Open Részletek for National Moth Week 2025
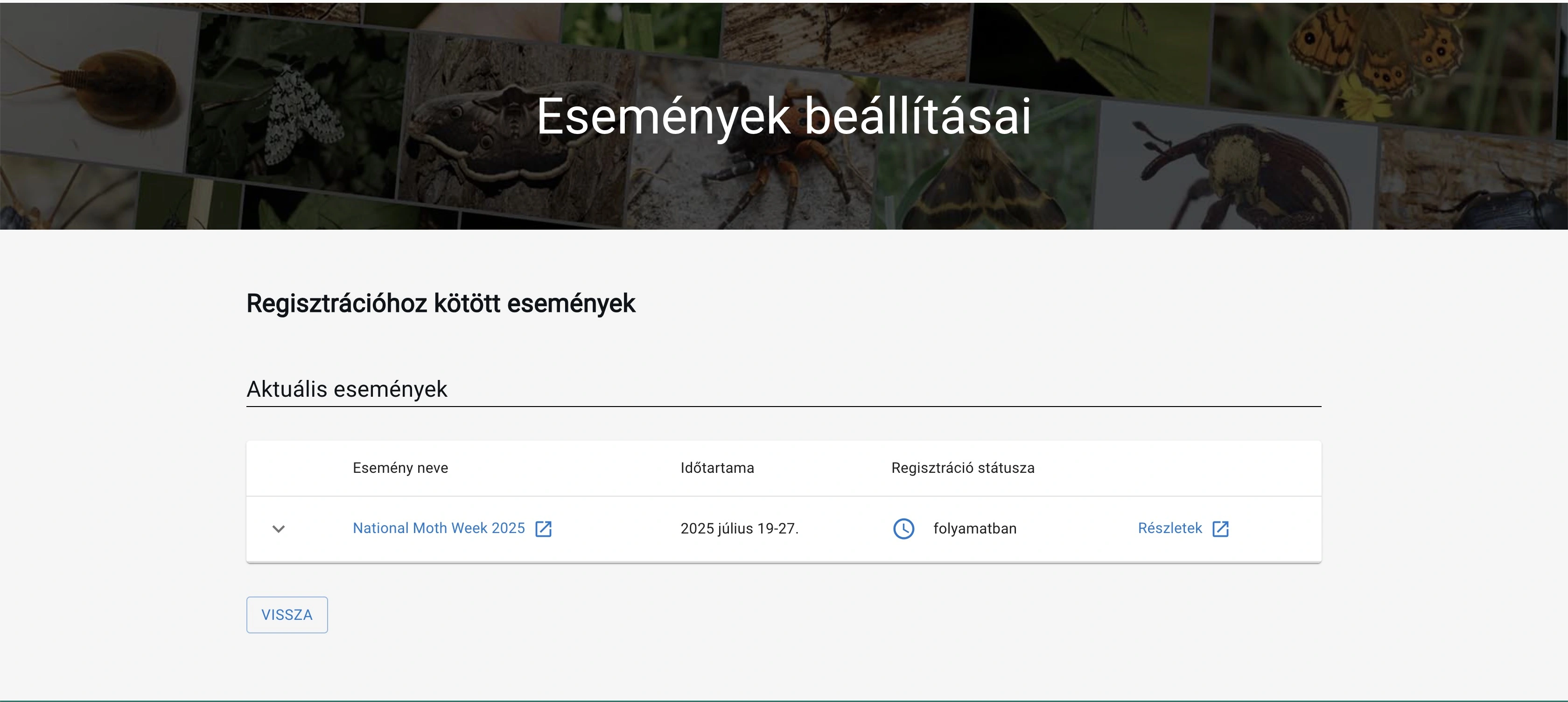The height and width of the screenshot is (702, 1568). pos(1170,528)
